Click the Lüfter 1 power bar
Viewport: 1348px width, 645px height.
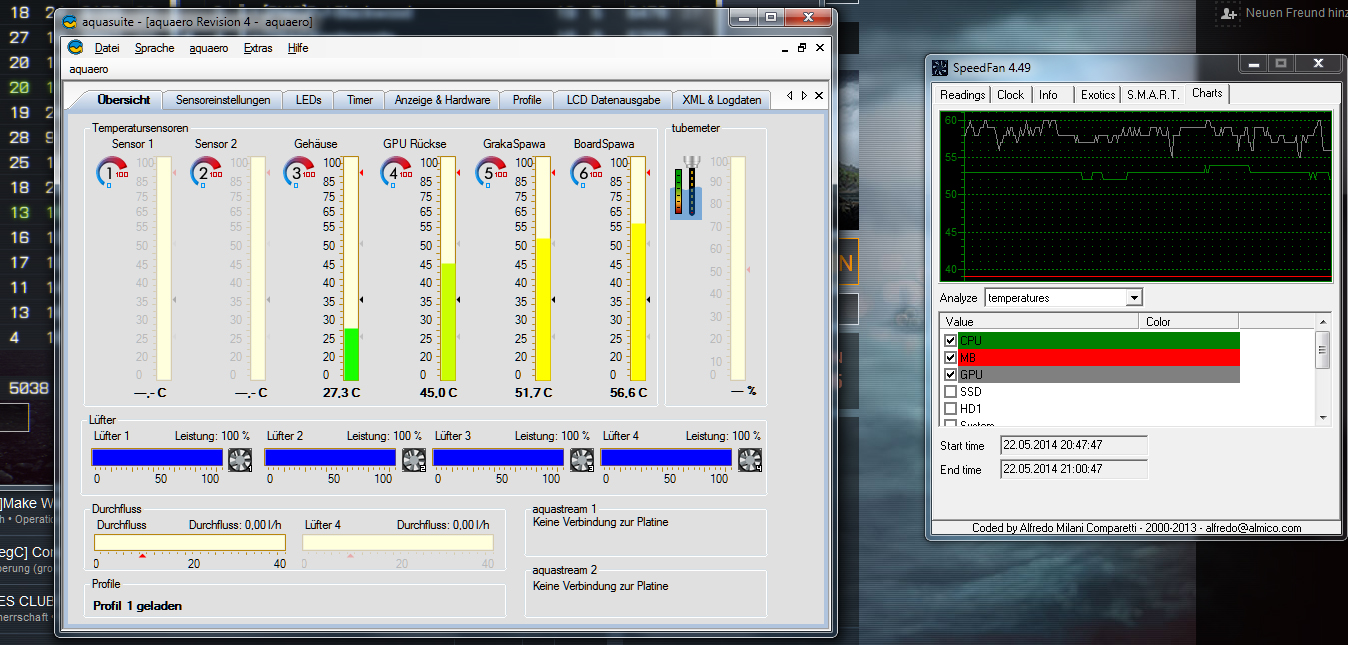click(x=158, y=458)
